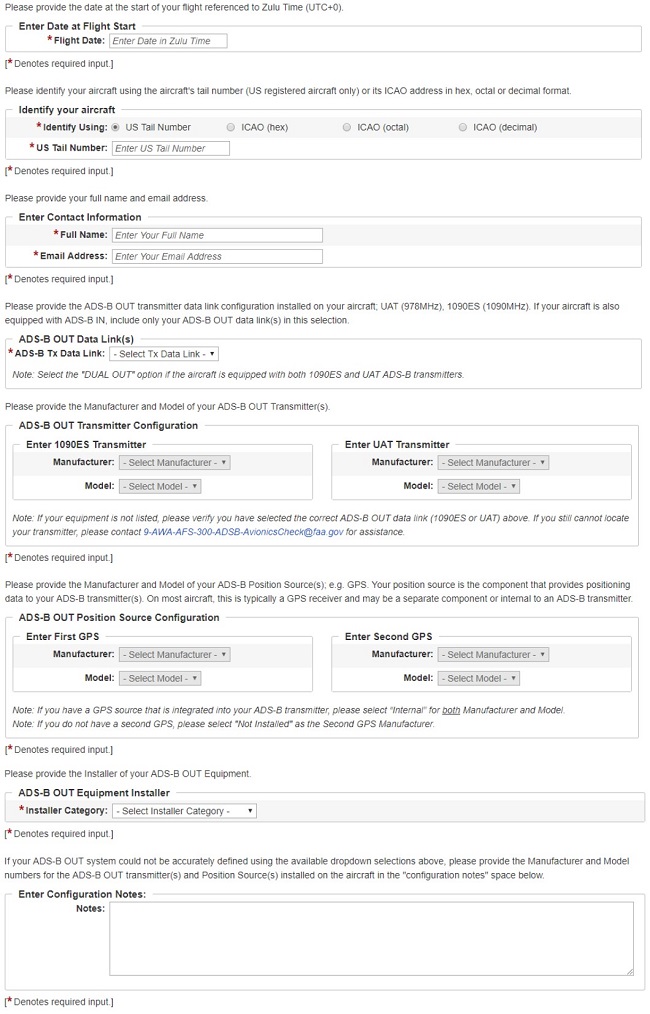Open the ADS-B Tx Data Link dropdown

164,354
